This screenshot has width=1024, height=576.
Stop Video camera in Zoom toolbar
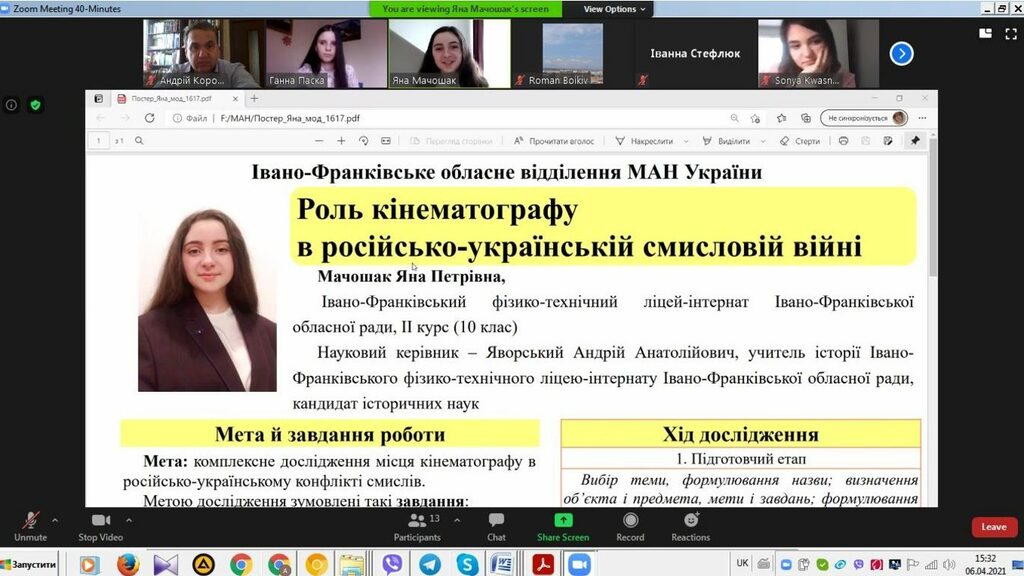pos(100,526)
